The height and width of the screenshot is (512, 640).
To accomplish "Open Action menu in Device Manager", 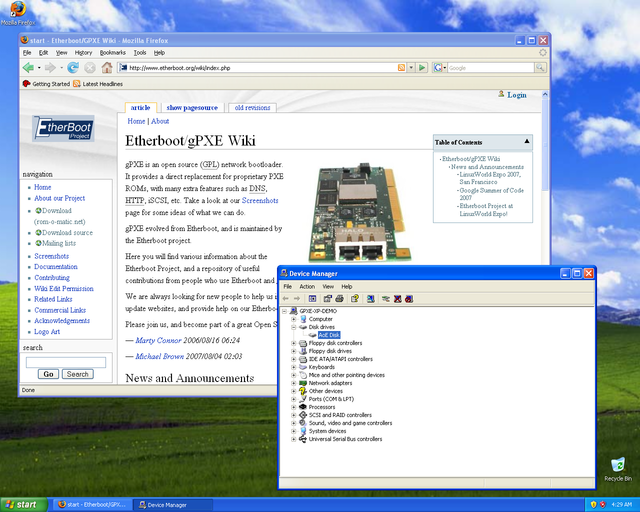I will [x=307, y=287].
